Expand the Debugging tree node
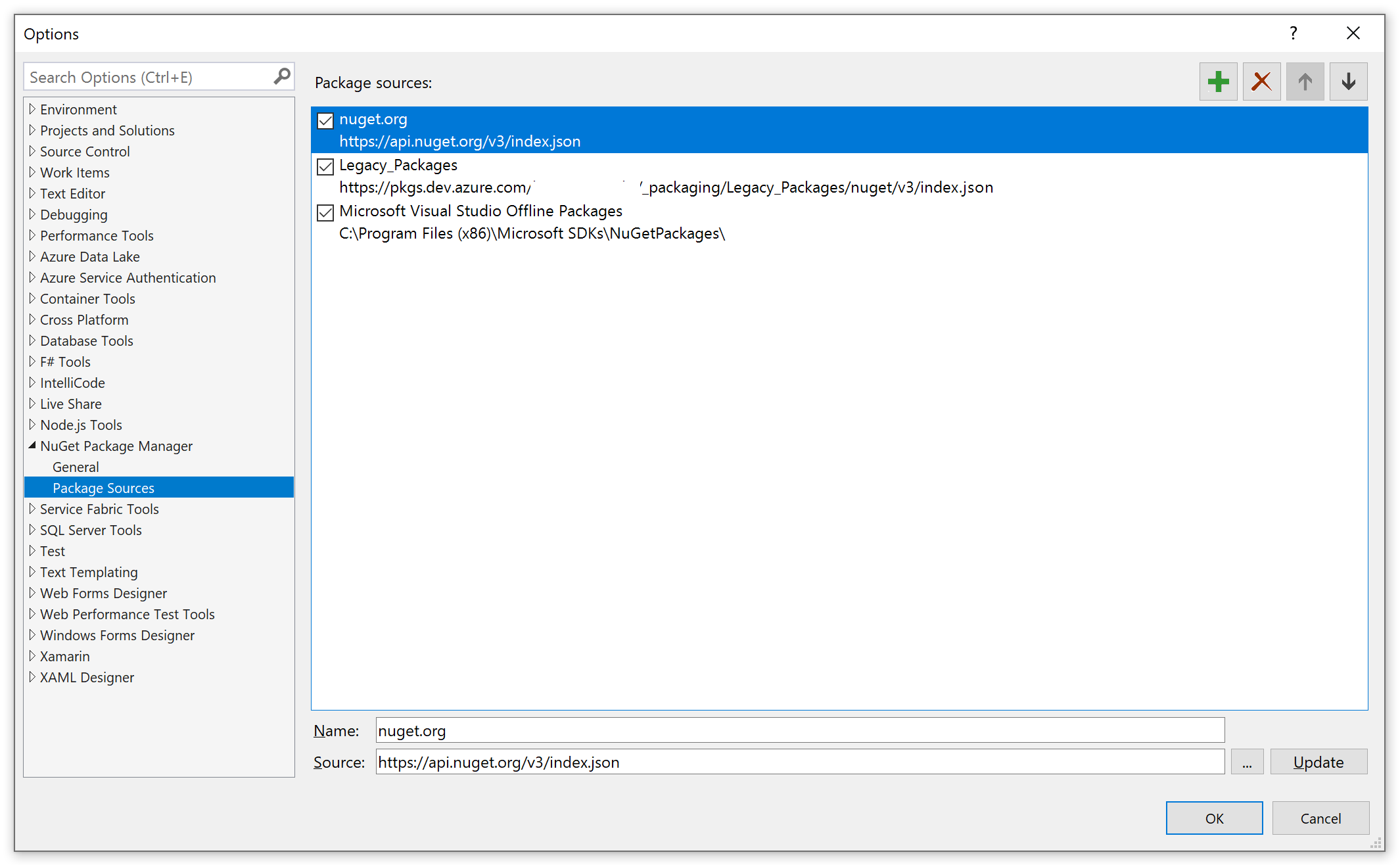The height and width of the screenshot is (865, 1400). pyautogui.click(x=34, y=214)
